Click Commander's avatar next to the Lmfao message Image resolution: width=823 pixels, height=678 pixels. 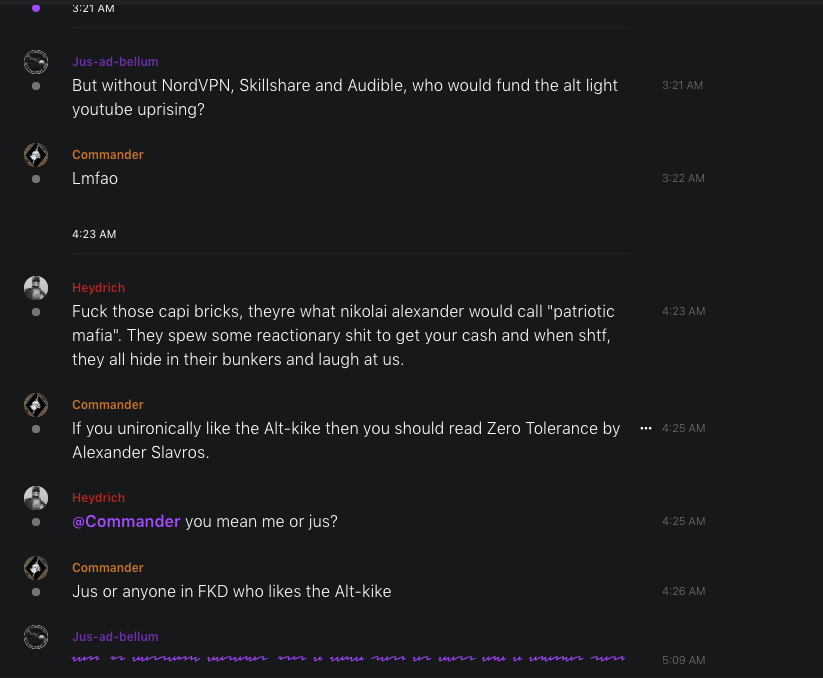point(36,155)
